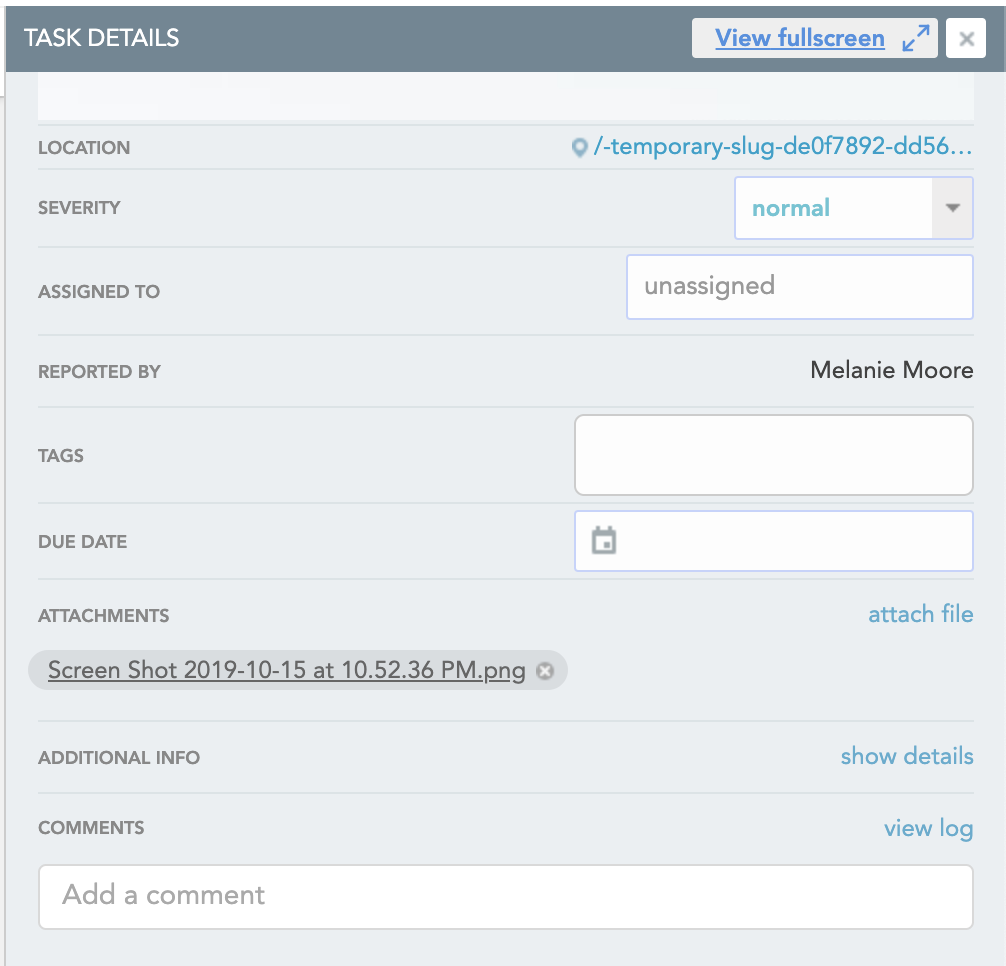The height and width of the screenshot is (966, 1006).
Task: Click the 'Add a comment' text box
Action: click(x=505, y=895)
